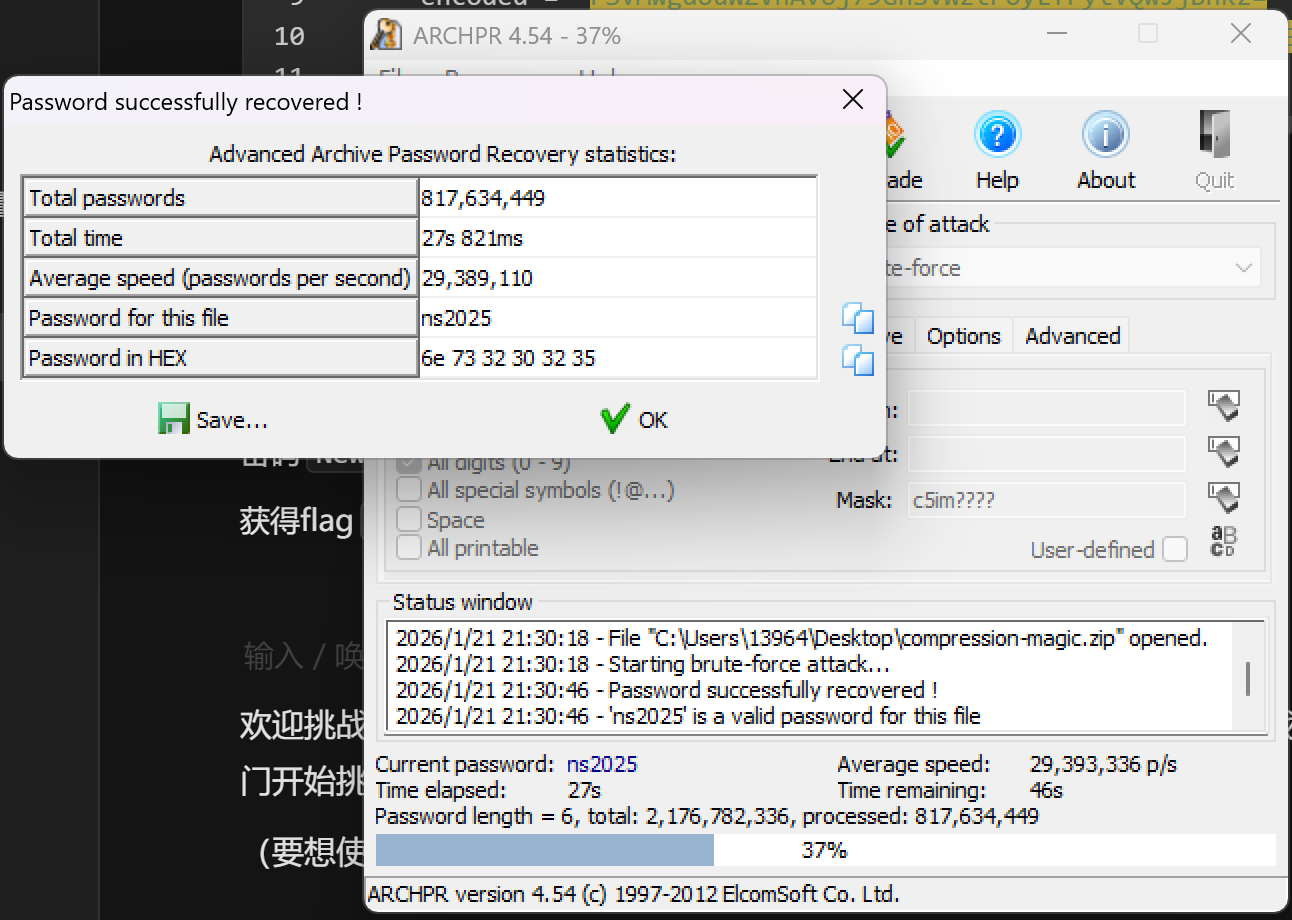
Task: Click line number 10 in the background editor
Action: tap(289, 36)
